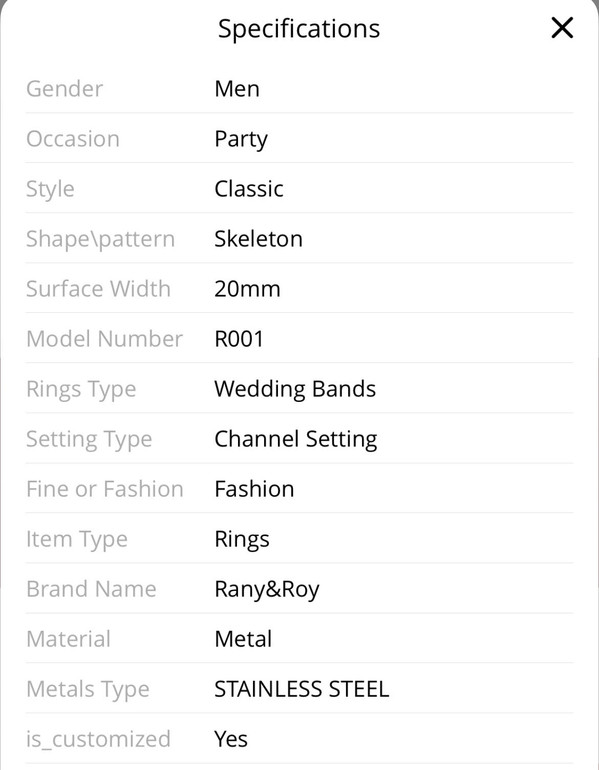This screenshot has width=599, height=770.
Task: Tap the Style value Classic
Action: pyautogui.click(x=249, y=189)
